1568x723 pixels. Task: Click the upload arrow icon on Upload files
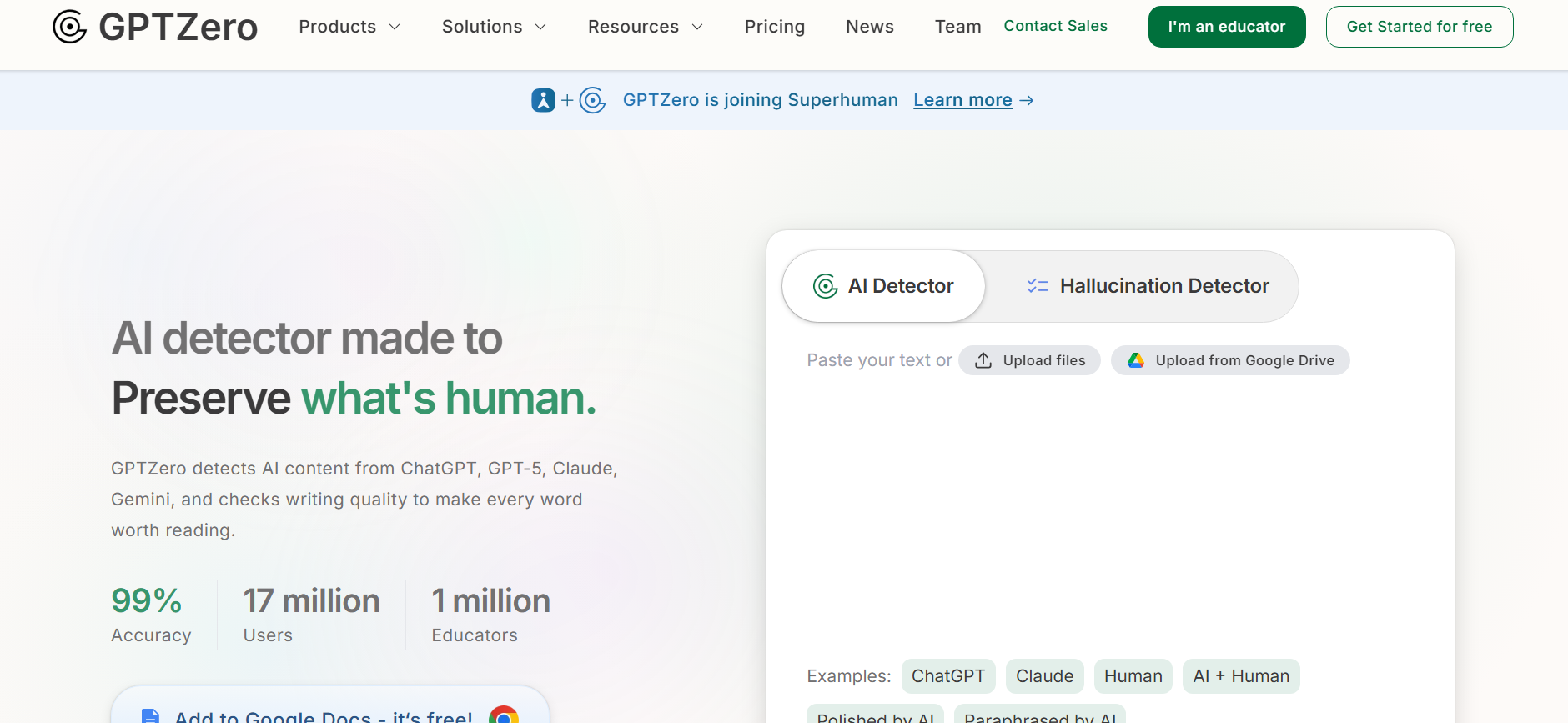click(983, 360)
